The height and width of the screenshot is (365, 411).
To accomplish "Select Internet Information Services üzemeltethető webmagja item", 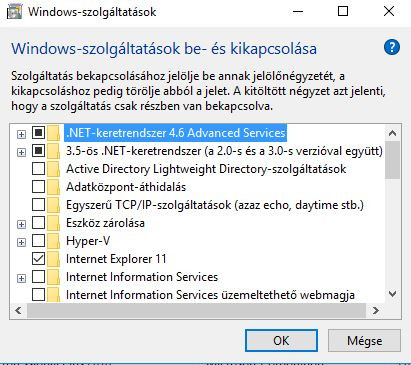I will point(210,295).
